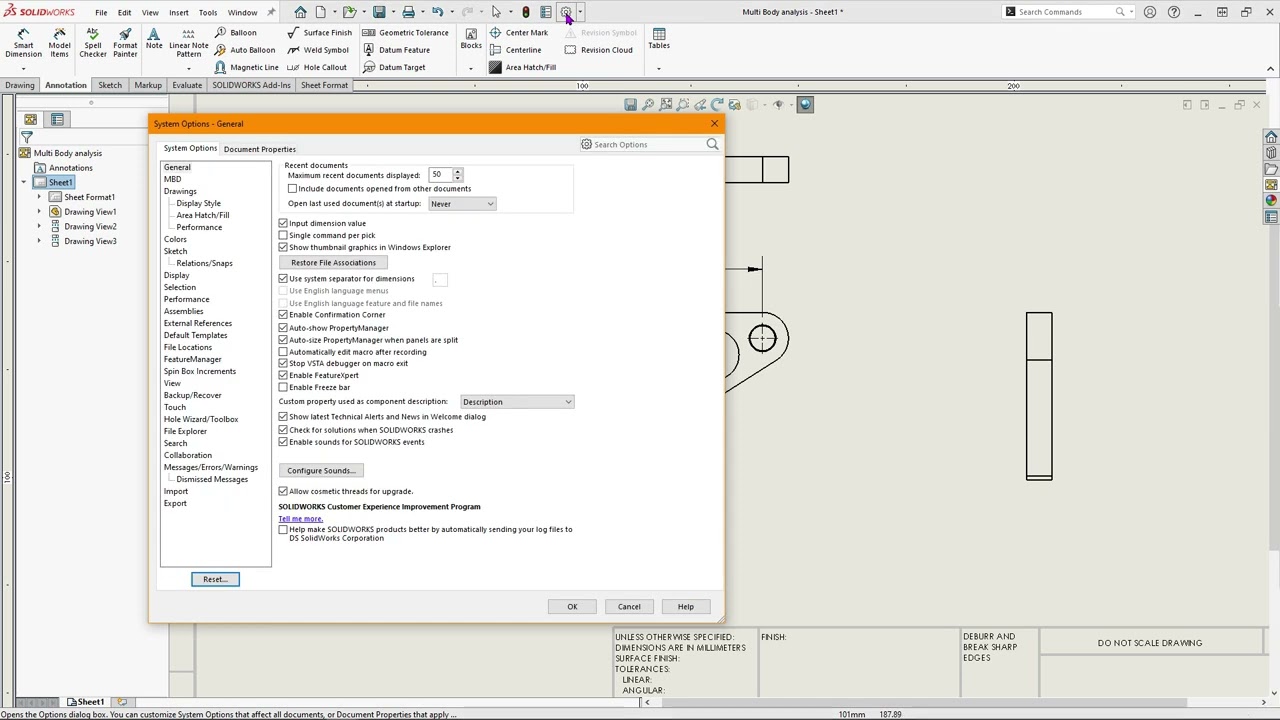Open the File menu
This screenshot has height=720, width=1280.
point(101,12)
